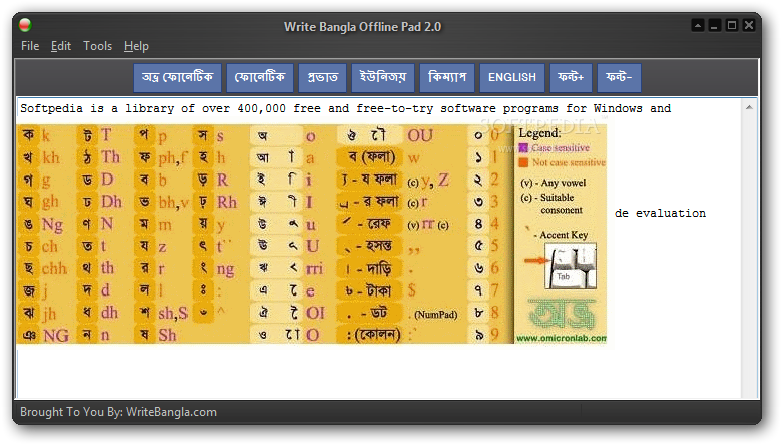Viewport: 782px width, 445px height.
Task: Click the 'ph,f' mapping in chart
Action: 173,158
